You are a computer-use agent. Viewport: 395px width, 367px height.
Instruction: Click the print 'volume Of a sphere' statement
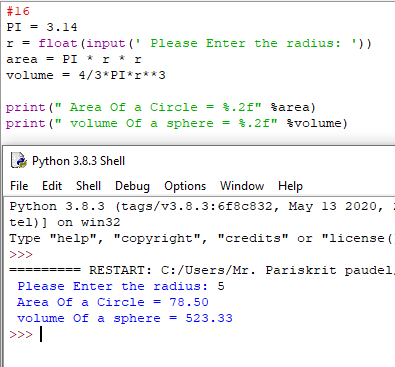click(x=177, y=123)
